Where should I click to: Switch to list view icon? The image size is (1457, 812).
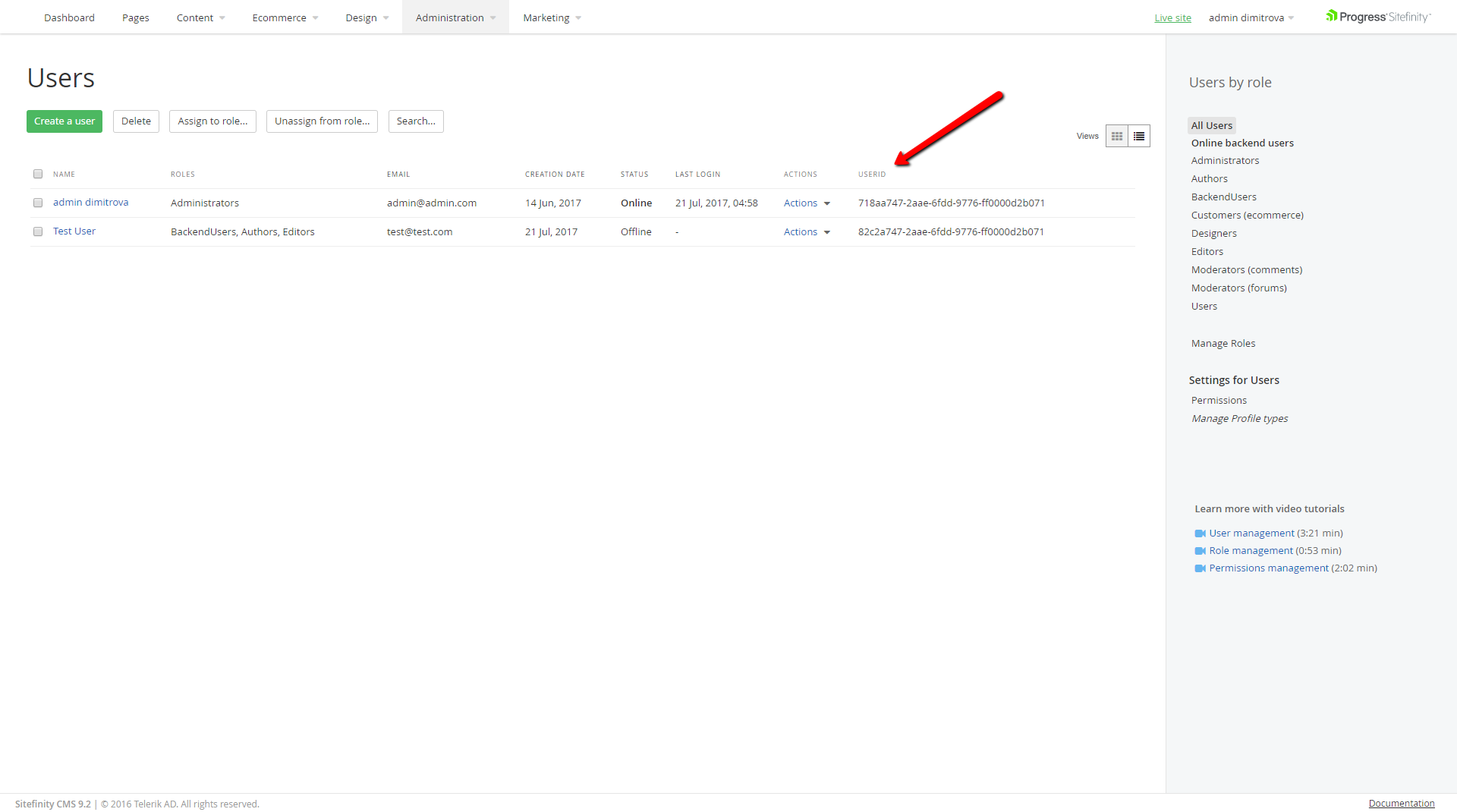(1139, 136)
